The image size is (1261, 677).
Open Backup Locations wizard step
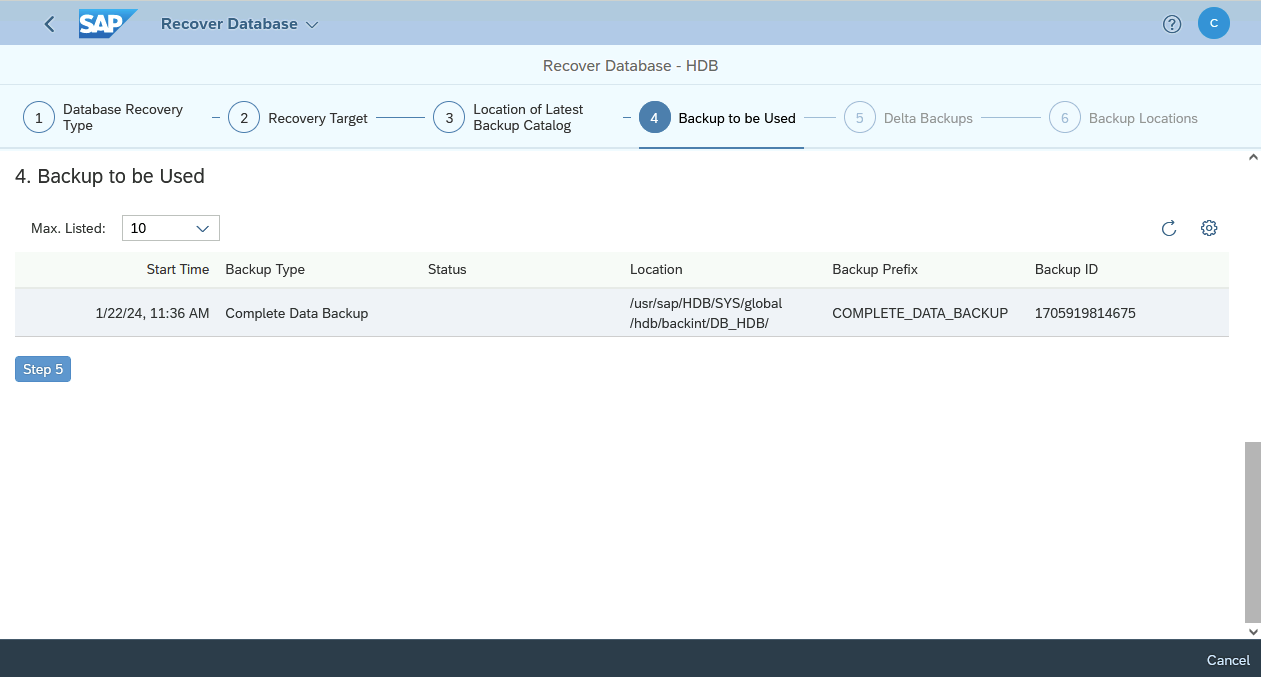(x=1142, y=118)
